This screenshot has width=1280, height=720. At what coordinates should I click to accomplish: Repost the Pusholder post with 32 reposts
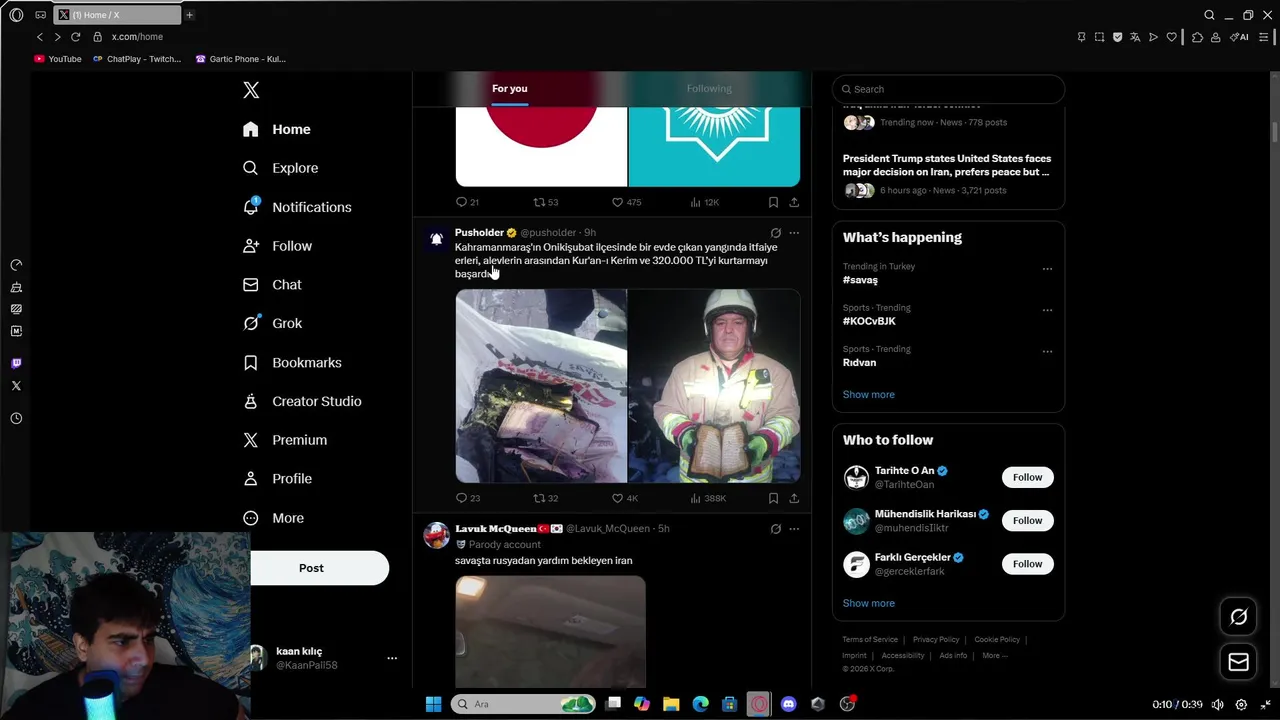[546, 498]
